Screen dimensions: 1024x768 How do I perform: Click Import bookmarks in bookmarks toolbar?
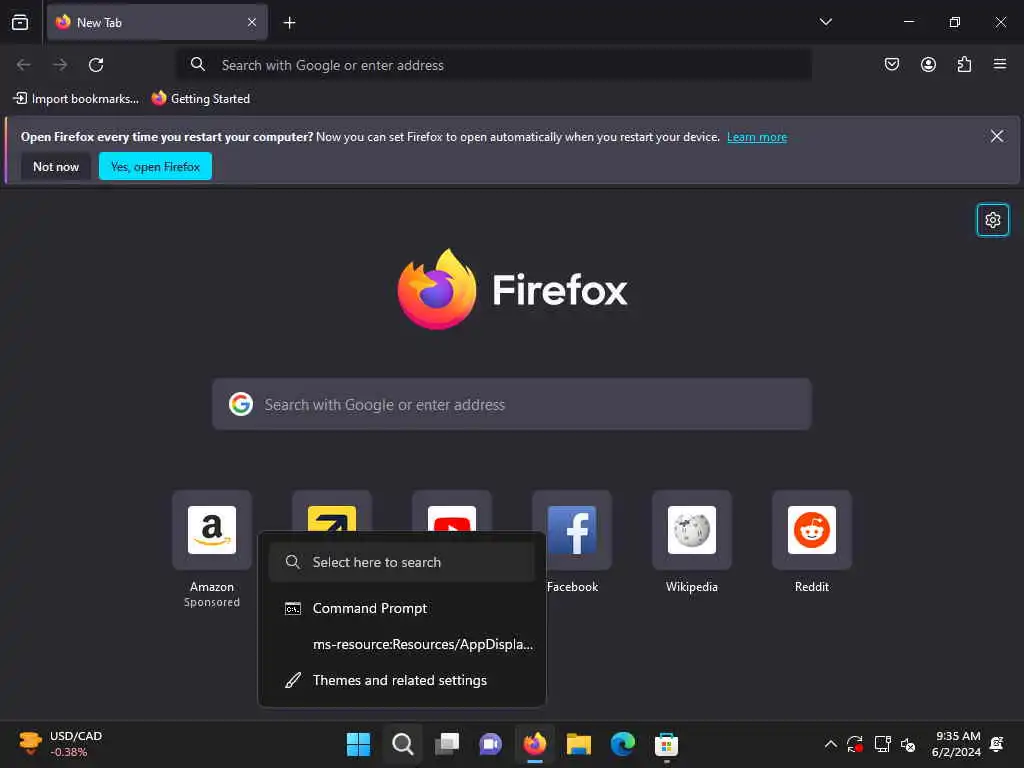click(x=76, y=99)
